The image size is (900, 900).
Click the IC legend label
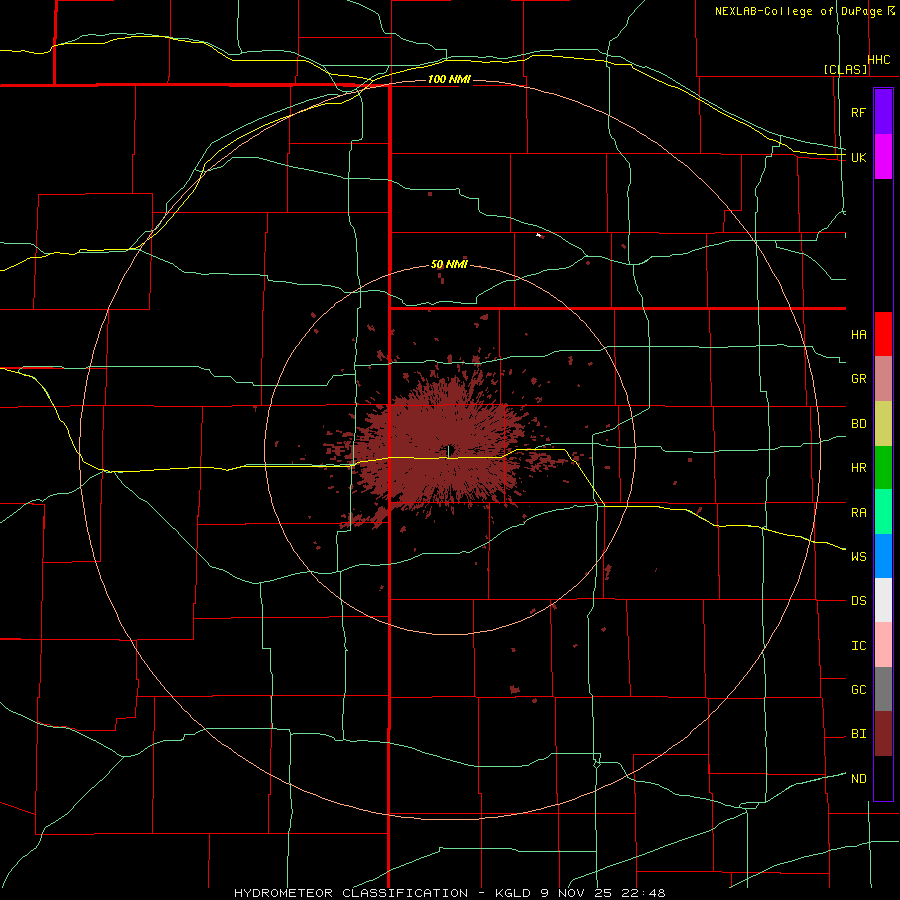(x=858, y=646)
